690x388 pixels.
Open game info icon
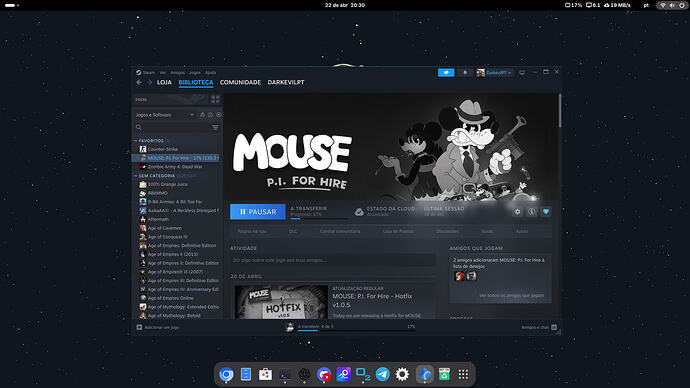click(532, 212)
